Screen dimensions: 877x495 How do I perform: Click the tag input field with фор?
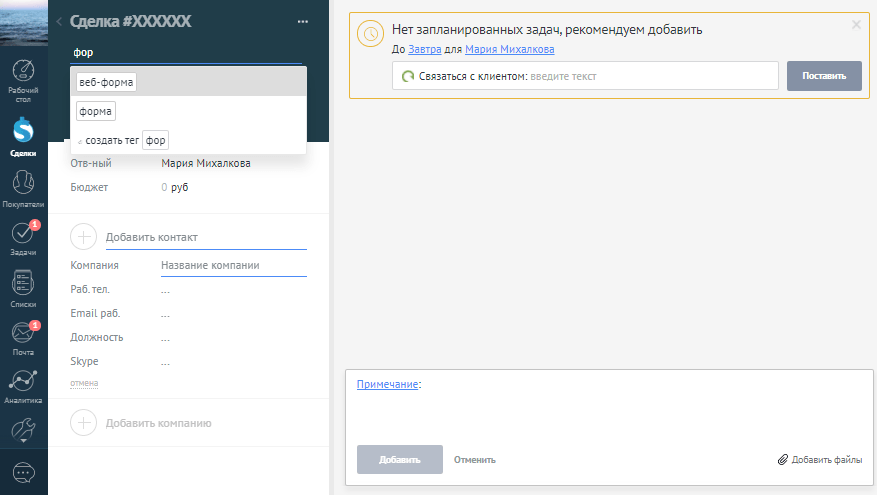click(x=186, y=53)
